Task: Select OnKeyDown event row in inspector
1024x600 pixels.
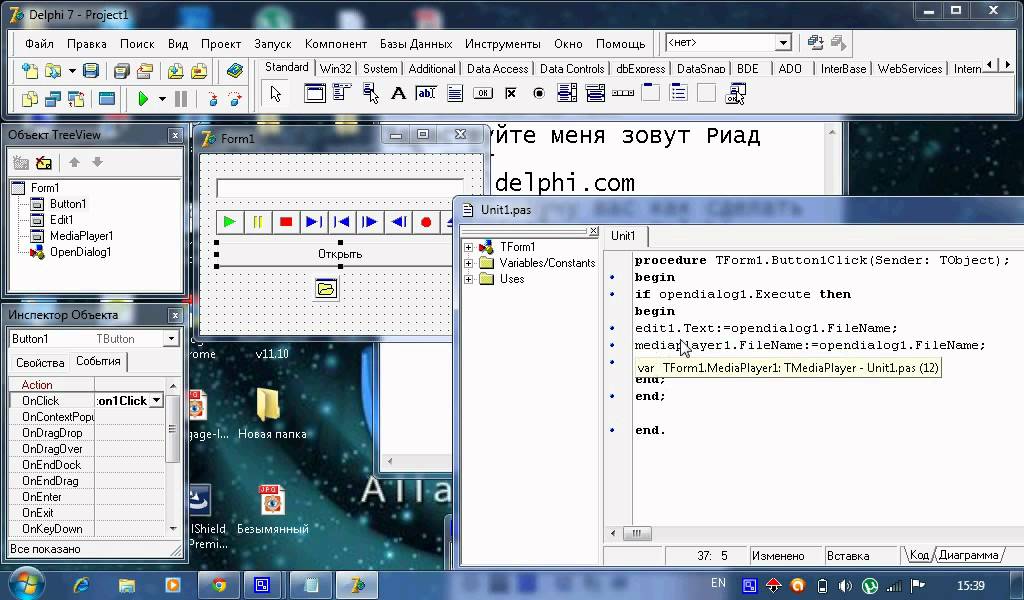Action: (87, 529)
